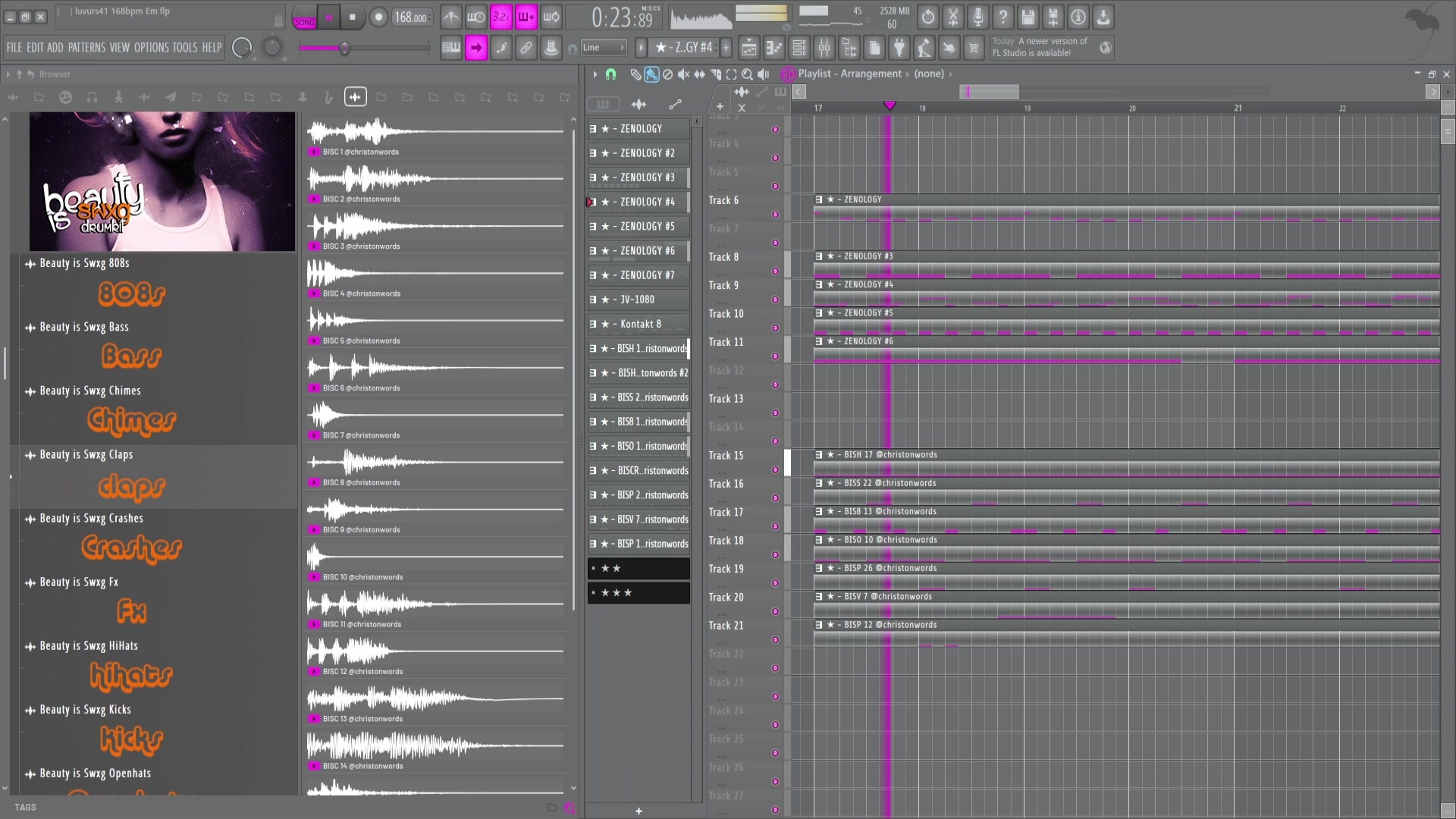Viewport: 1456px width, 819px height.
Task: Select the Draw pencil tool in Playlist
Action: click(x=635, y=74)
